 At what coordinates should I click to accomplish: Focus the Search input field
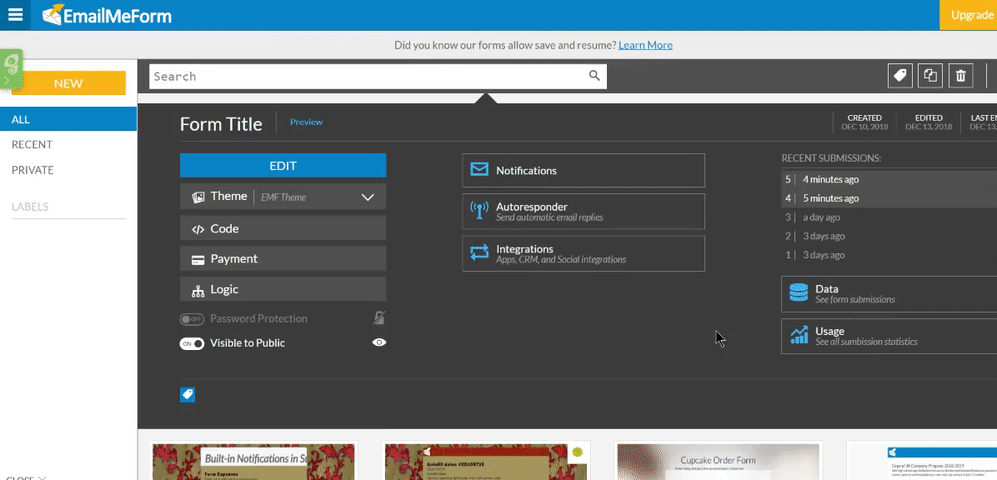pos(378,76)
